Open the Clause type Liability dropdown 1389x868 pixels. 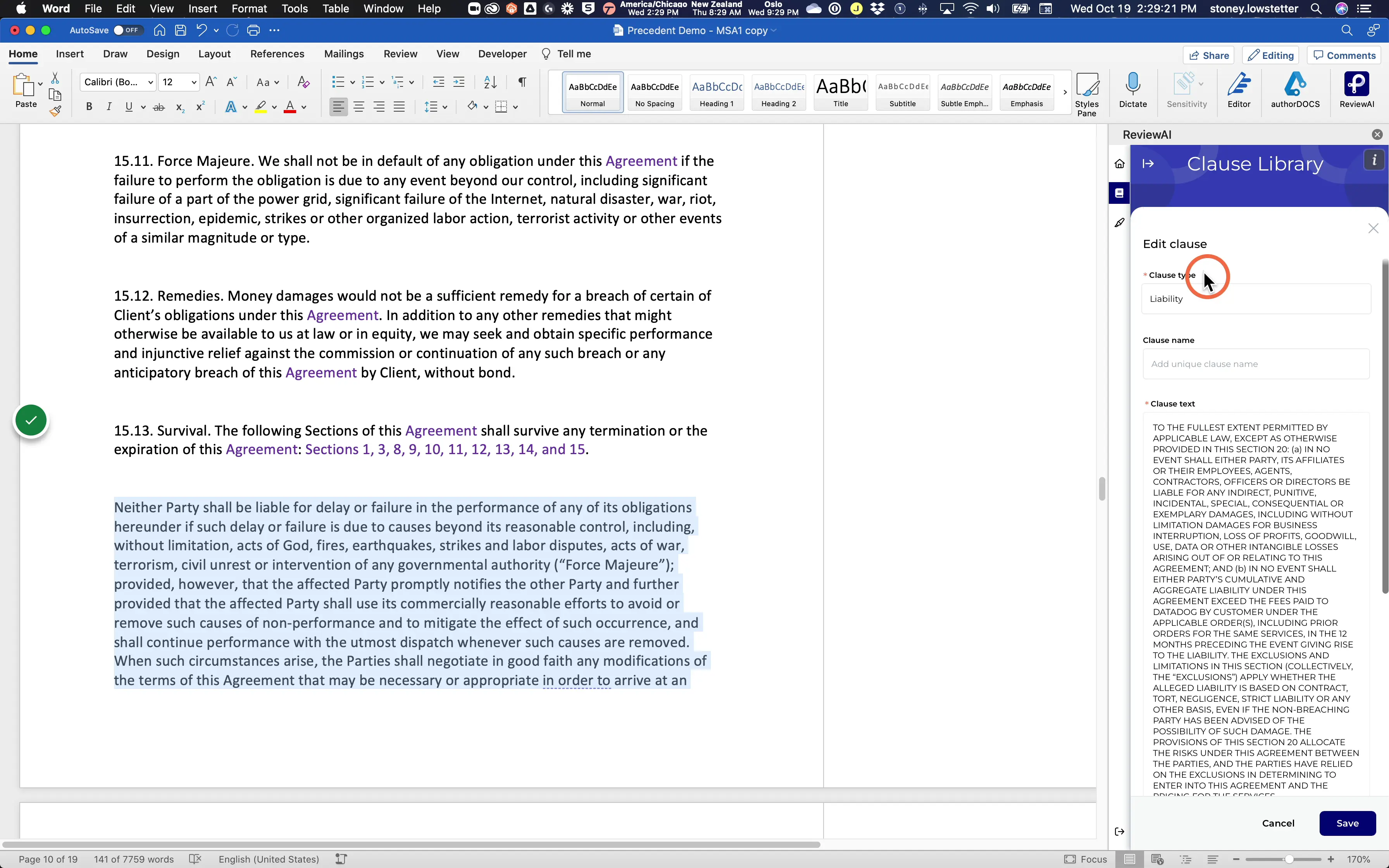[x=1256, y=299]
